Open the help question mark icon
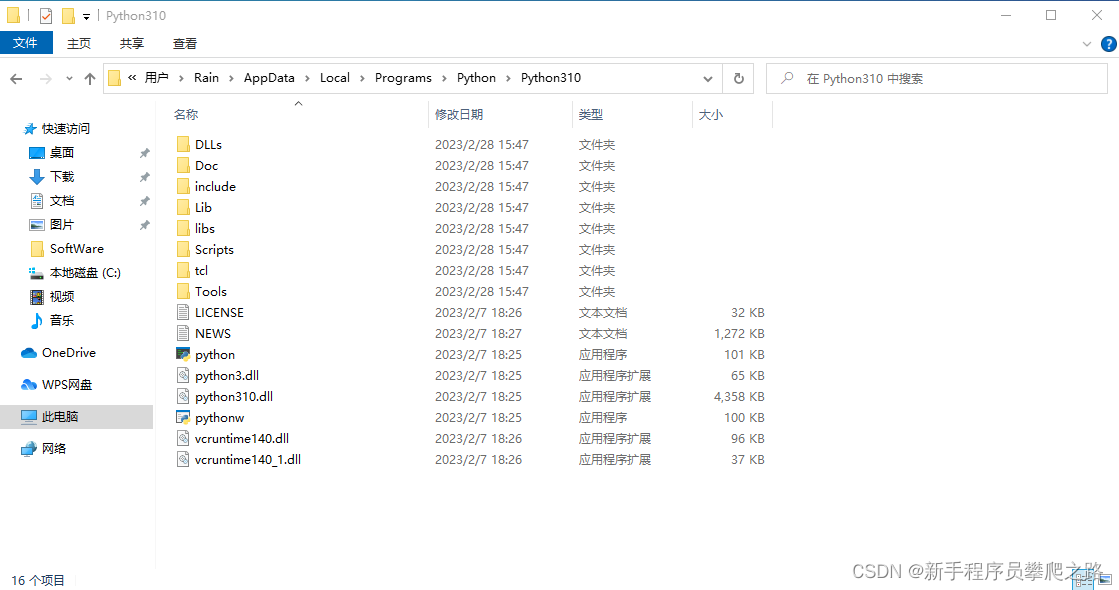The image size is (1119, 590). (1108, 44)
